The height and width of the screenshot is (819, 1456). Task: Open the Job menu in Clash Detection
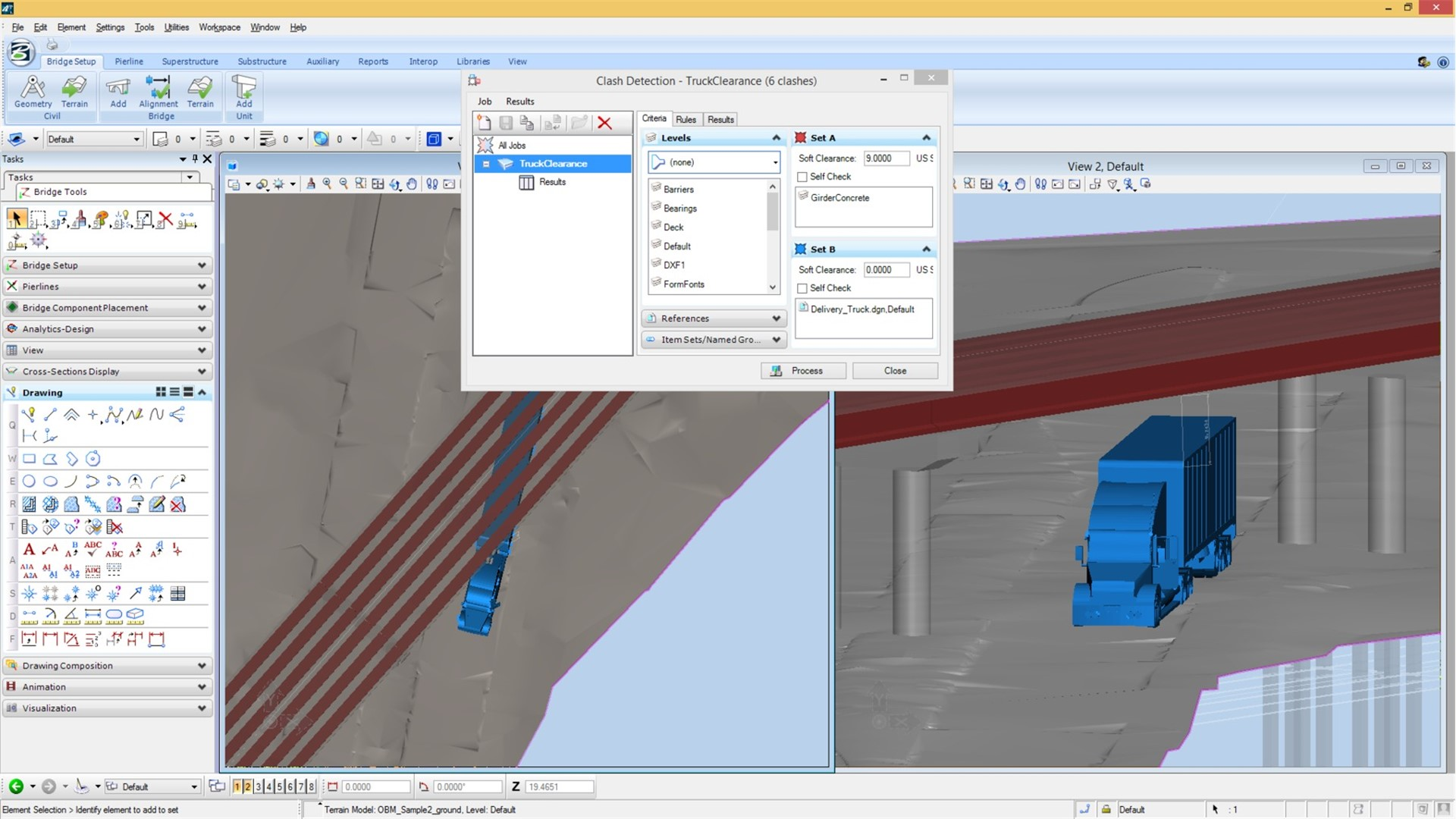click(484, 101)
